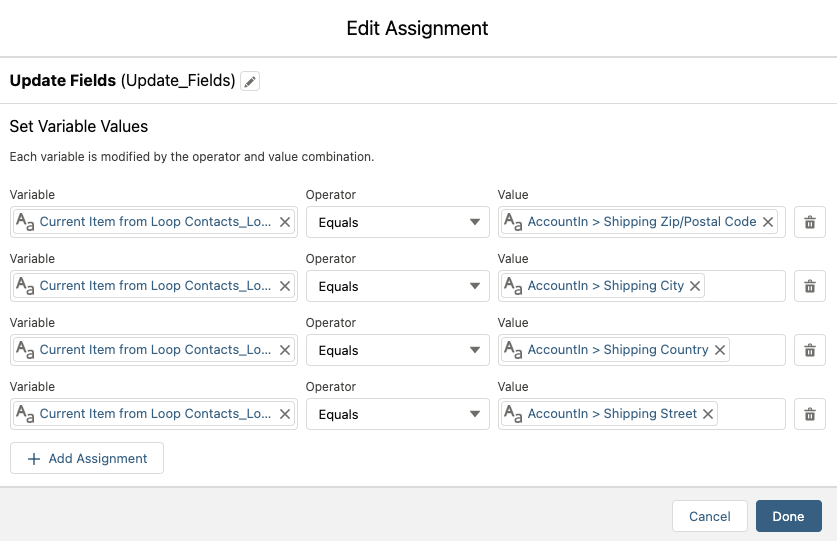Delete the Shipping Country assignment row

point(810,350)
